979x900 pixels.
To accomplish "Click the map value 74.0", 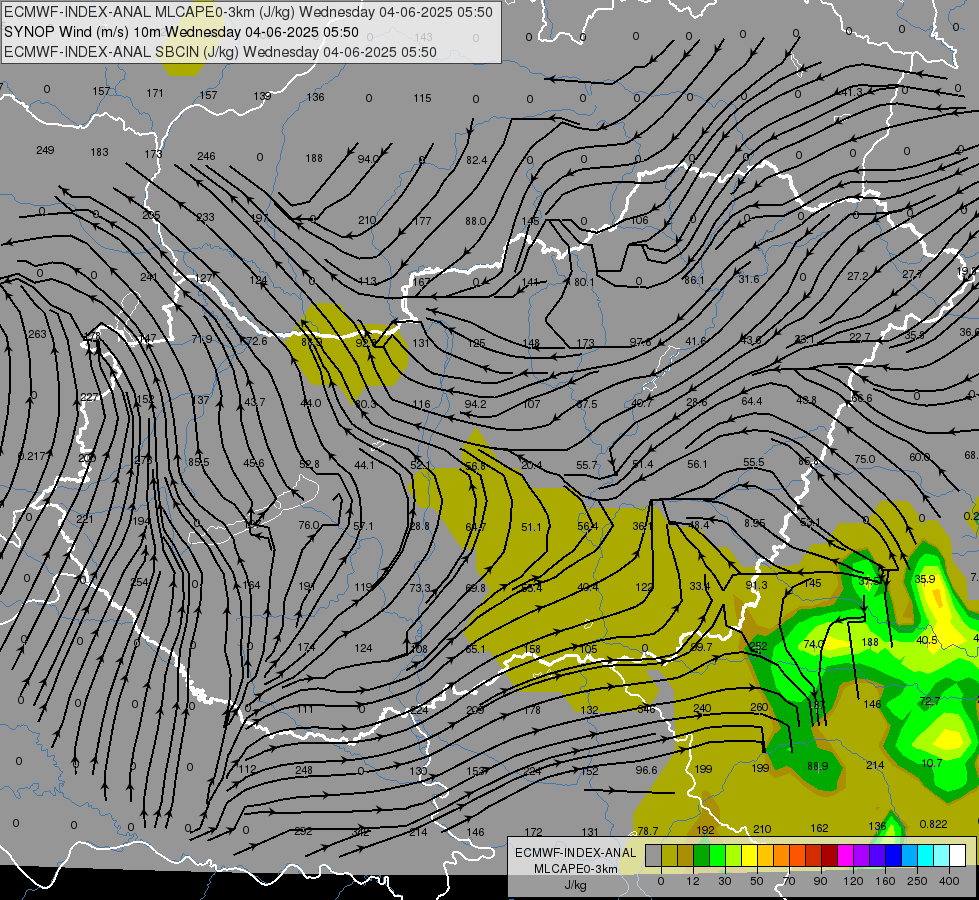I will (x=814, y=644).
